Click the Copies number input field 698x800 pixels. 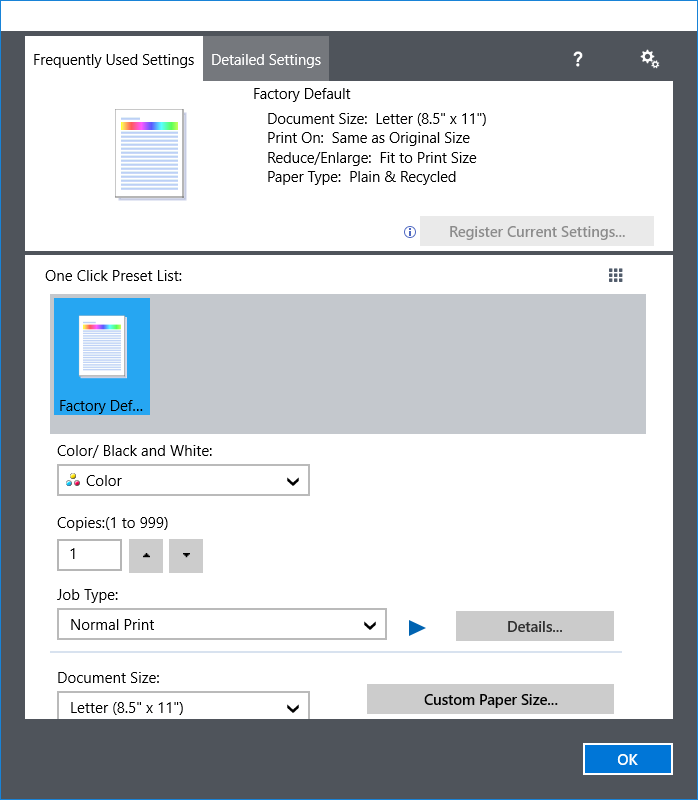coord(90,555)
